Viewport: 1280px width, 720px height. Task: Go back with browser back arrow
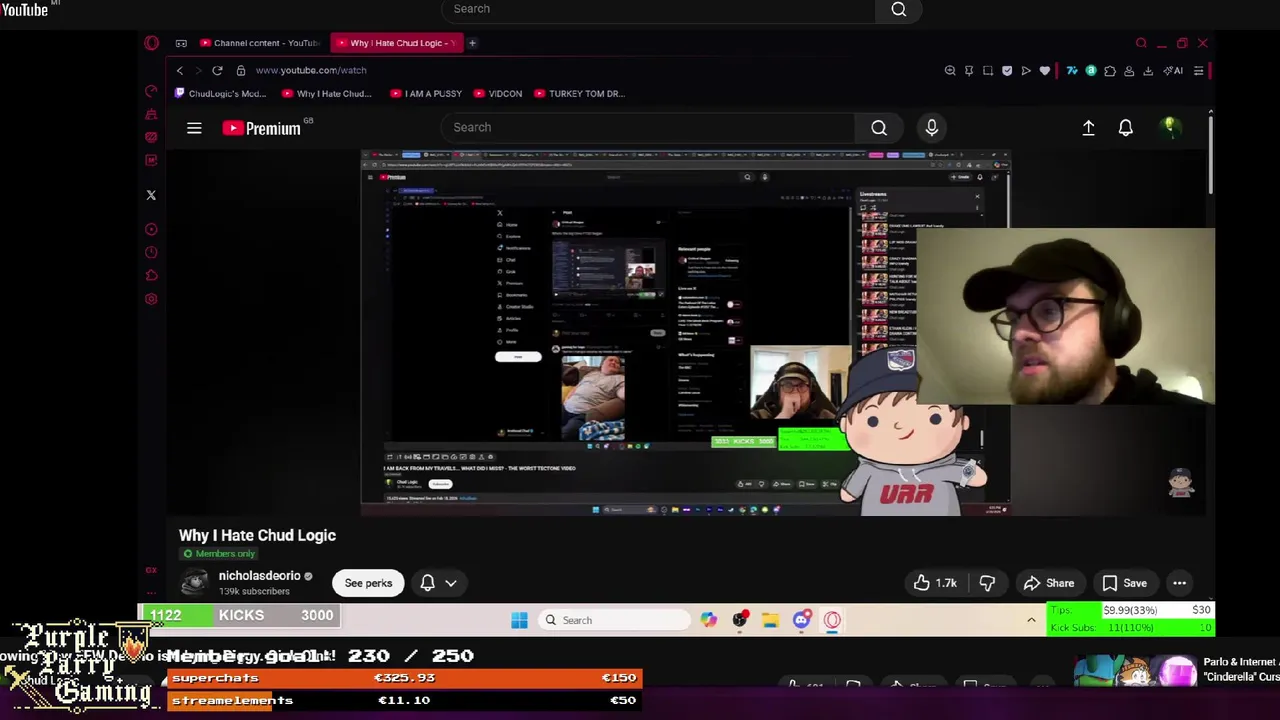click(180, 70)
